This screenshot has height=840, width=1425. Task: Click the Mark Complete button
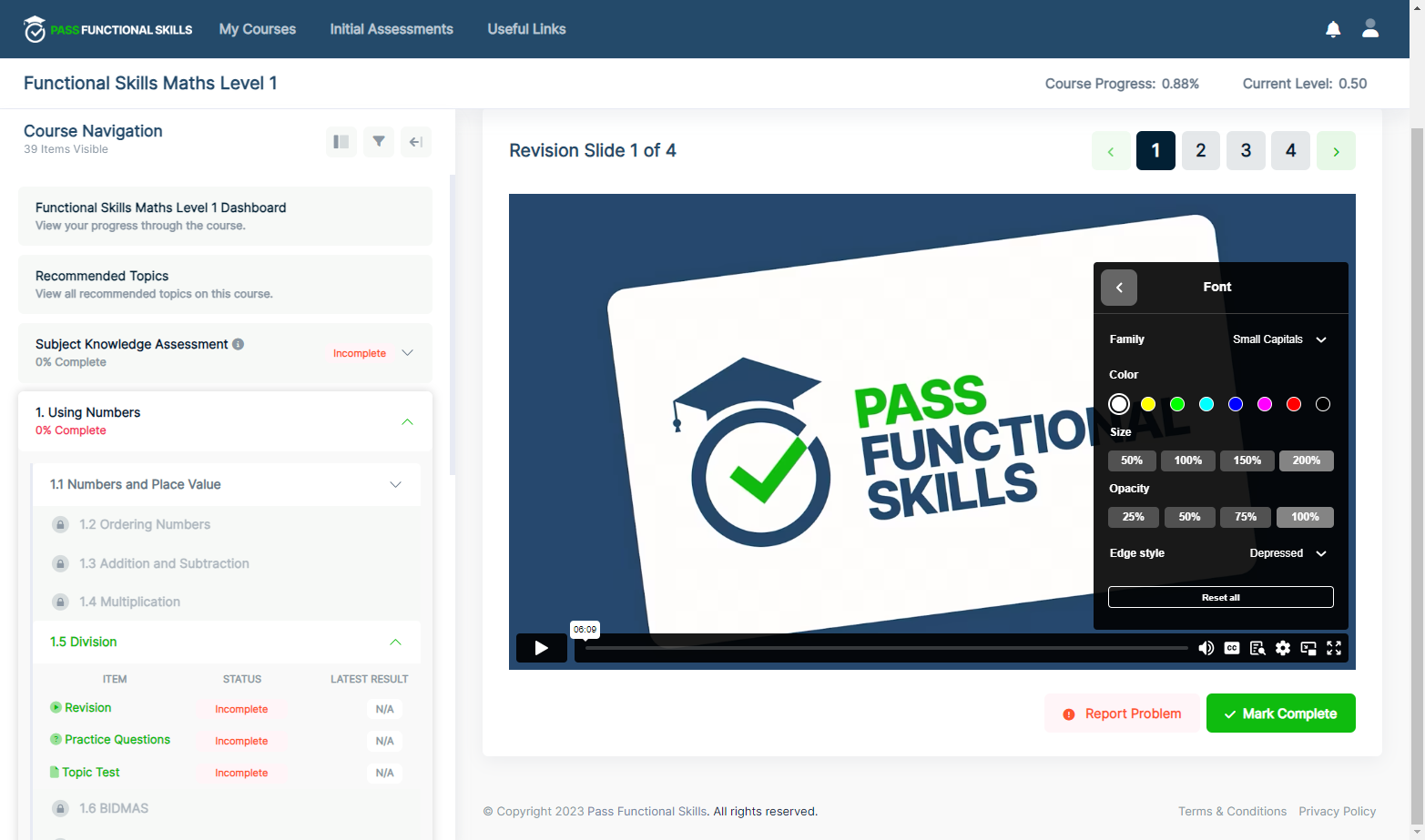click(1281, 713)
